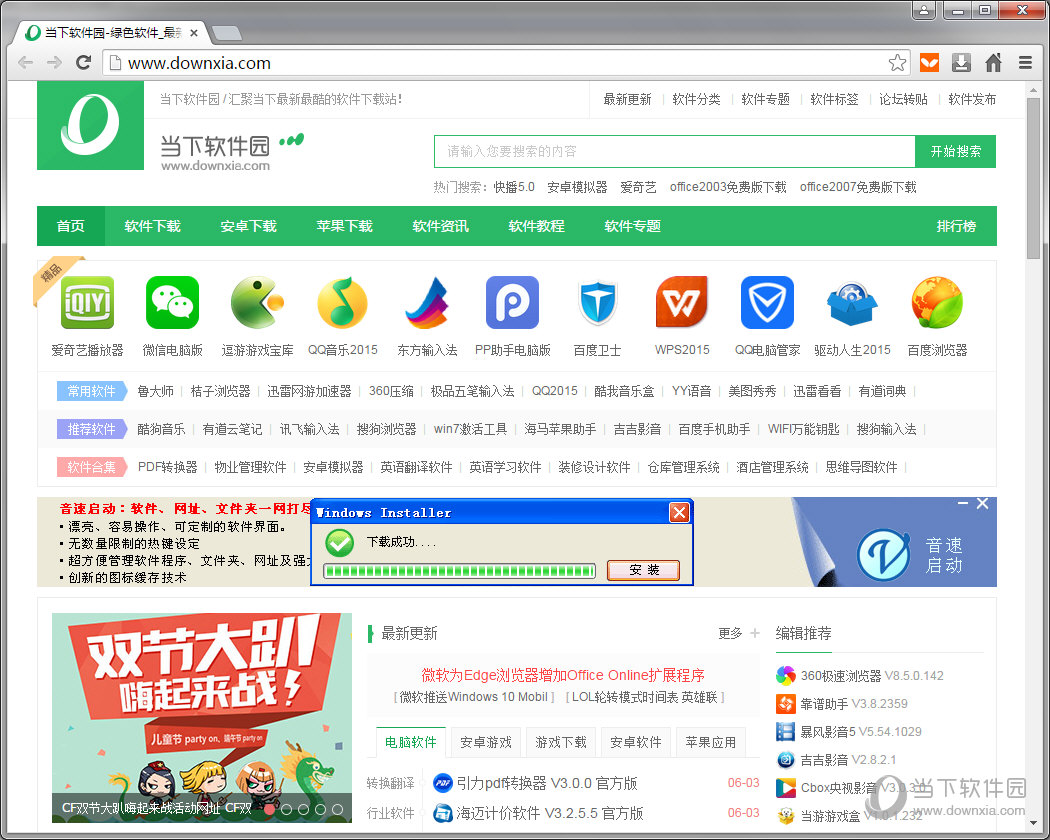Open the QQ电脑管家 icon
This screenshot has width=1050, height=840.
point(767,303)
